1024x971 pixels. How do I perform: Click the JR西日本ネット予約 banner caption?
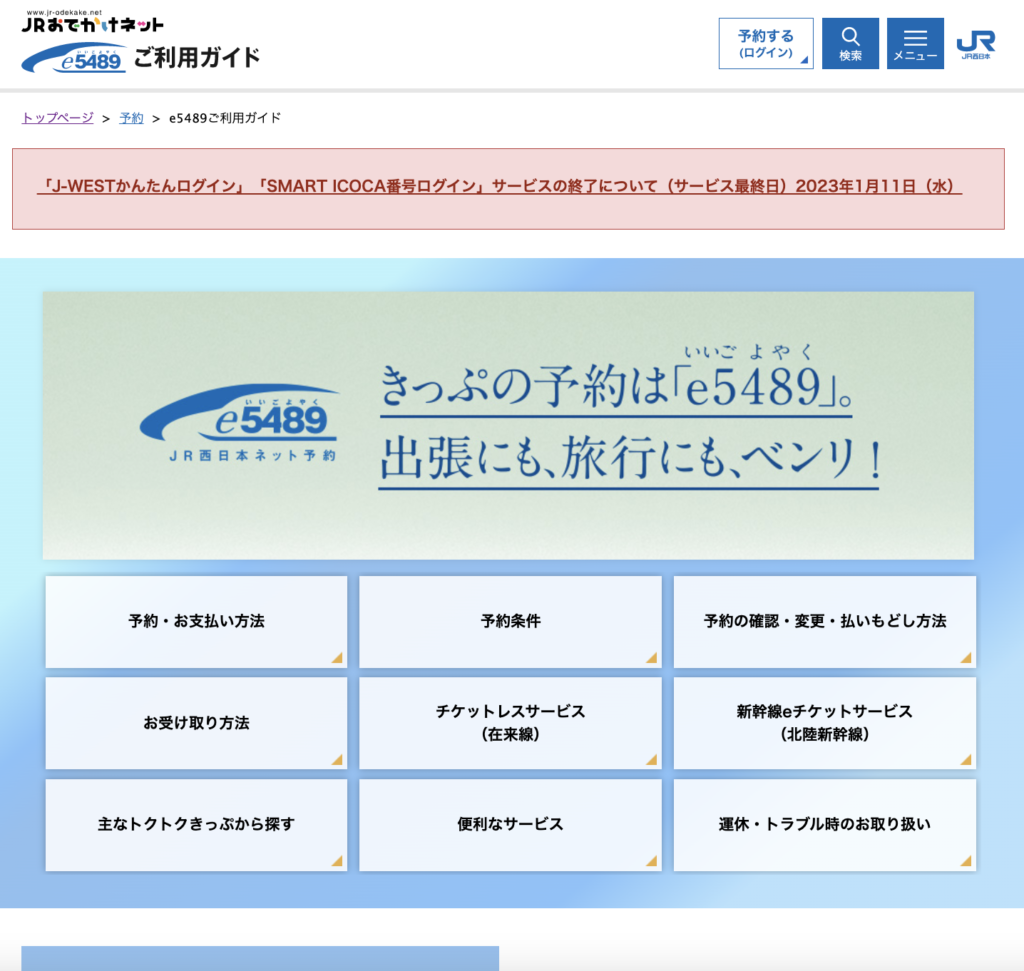pyautogui.click(x=252, y=456)
